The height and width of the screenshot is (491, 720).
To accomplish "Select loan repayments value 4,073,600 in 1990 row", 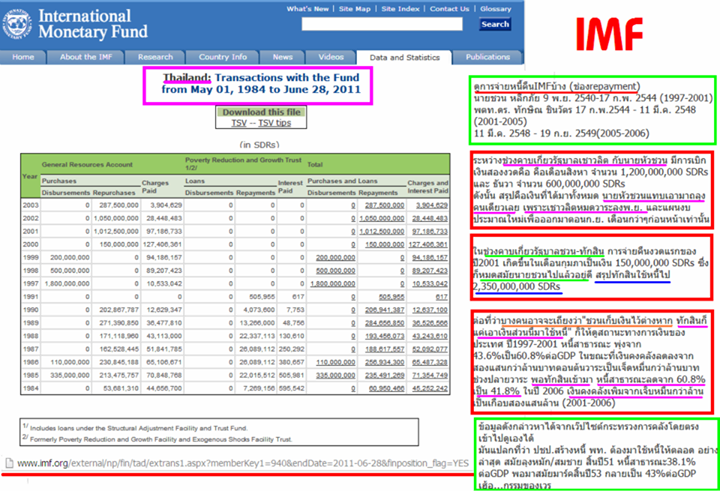I will click(x=259, y=310).
